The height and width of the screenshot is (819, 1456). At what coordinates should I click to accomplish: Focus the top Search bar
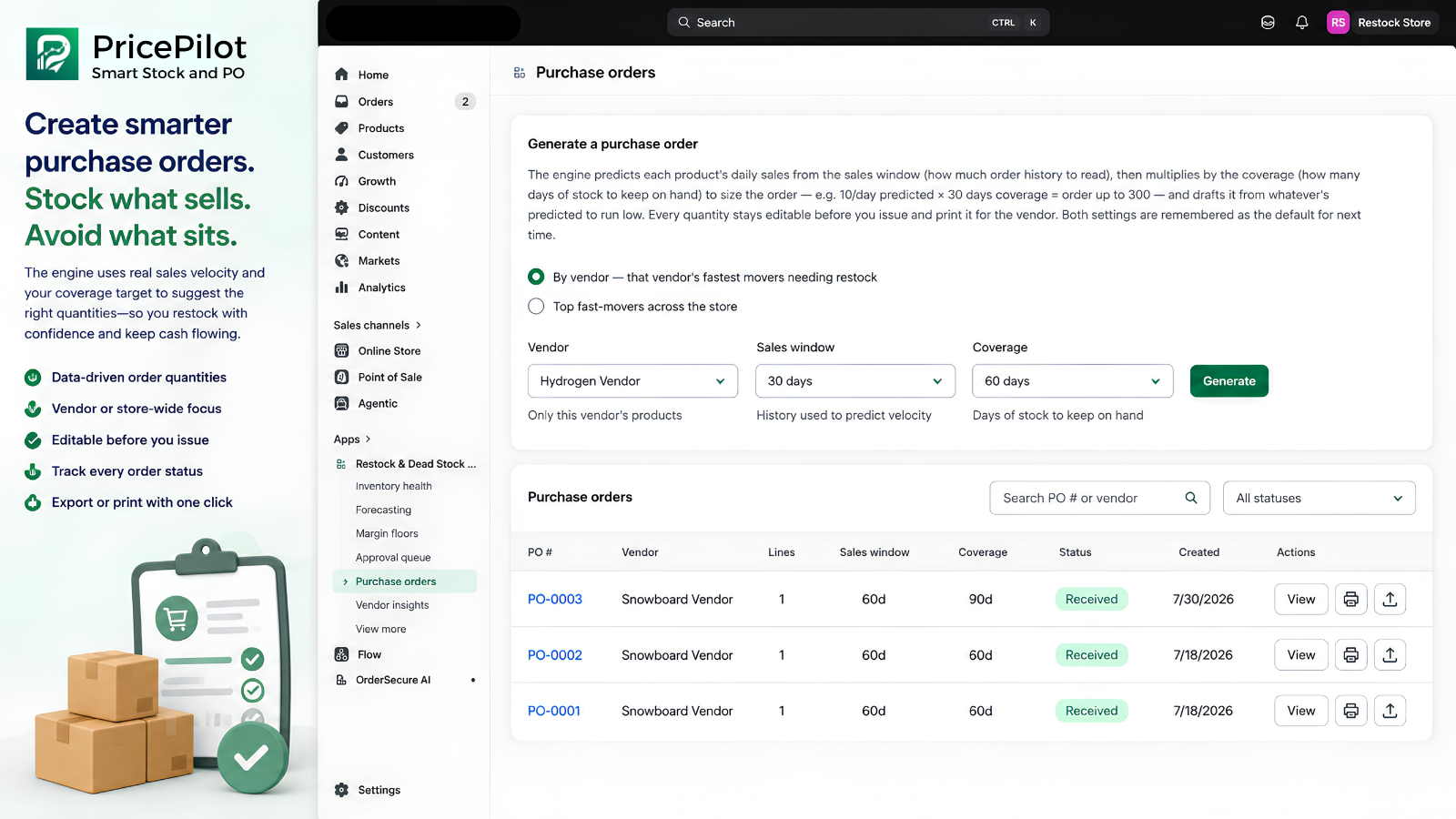[x=858, y=23]
